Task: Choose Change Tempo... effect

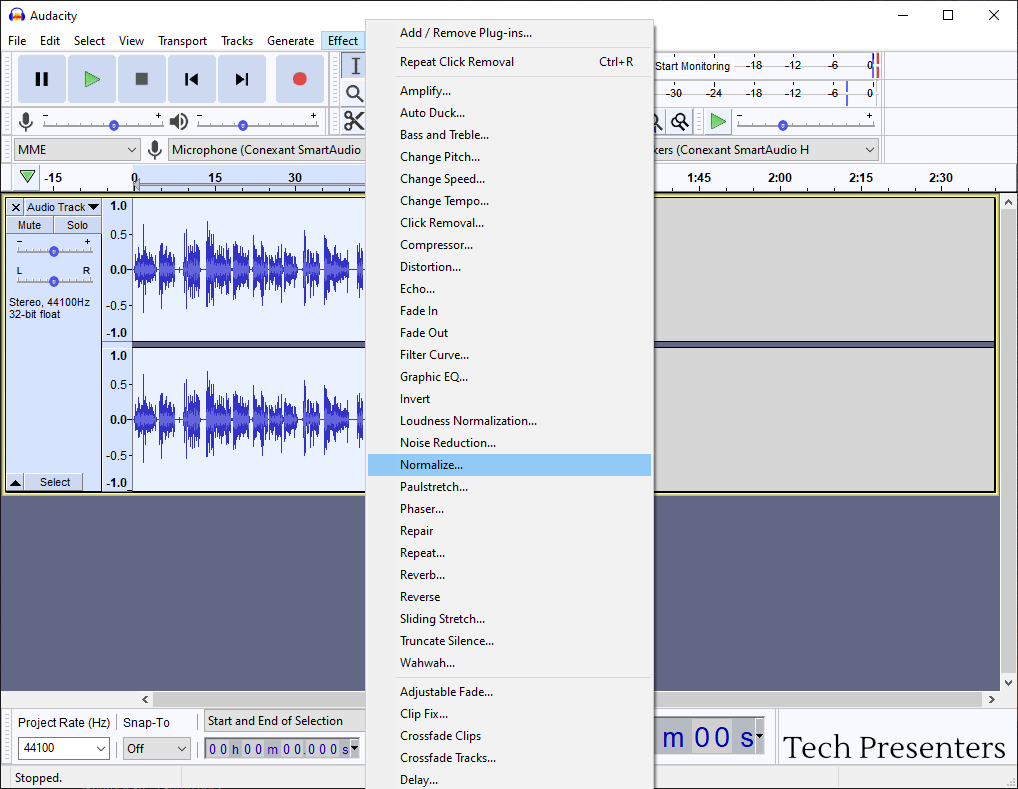Action: (x=510, y=201)
